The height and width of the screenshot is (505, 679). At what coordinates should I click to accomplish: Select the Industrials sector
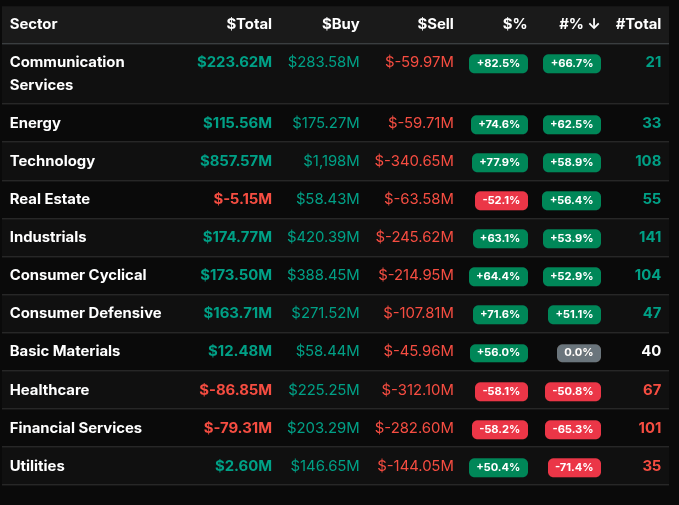pos(48,237)
